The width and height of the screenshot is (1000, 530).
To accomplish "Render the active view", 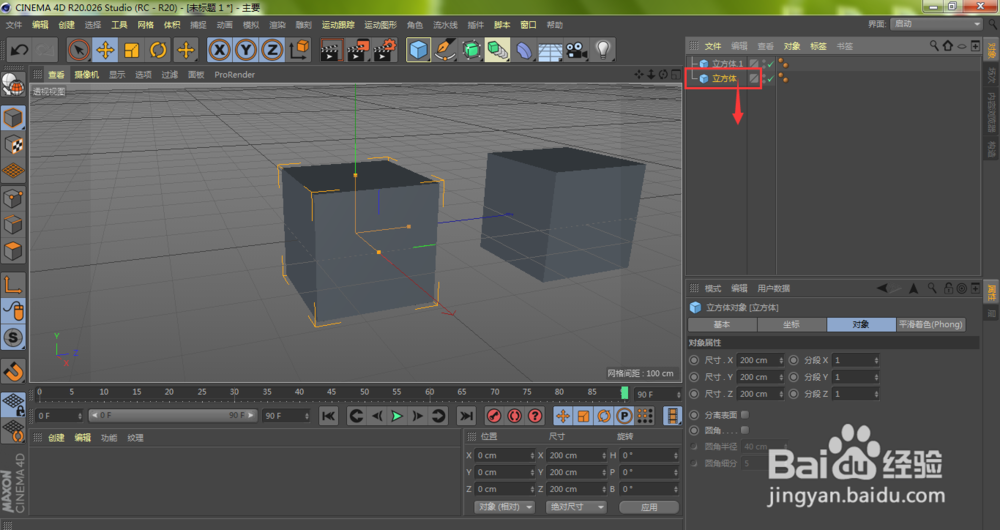I will tap(330, 50).
